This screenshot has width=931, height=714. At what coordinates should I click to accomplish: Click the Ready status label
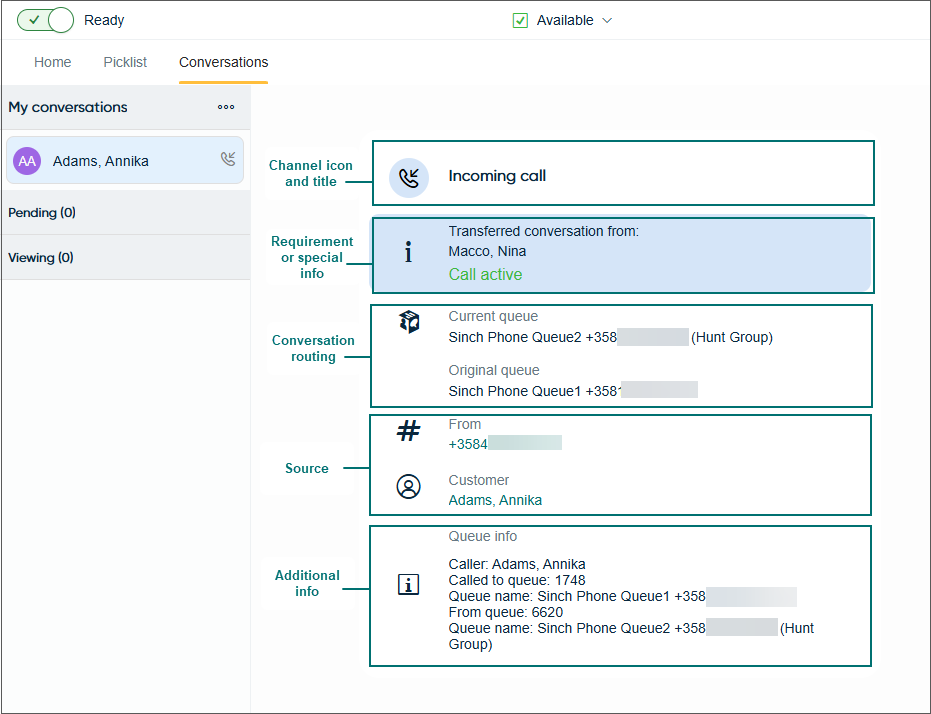[104, 20]
